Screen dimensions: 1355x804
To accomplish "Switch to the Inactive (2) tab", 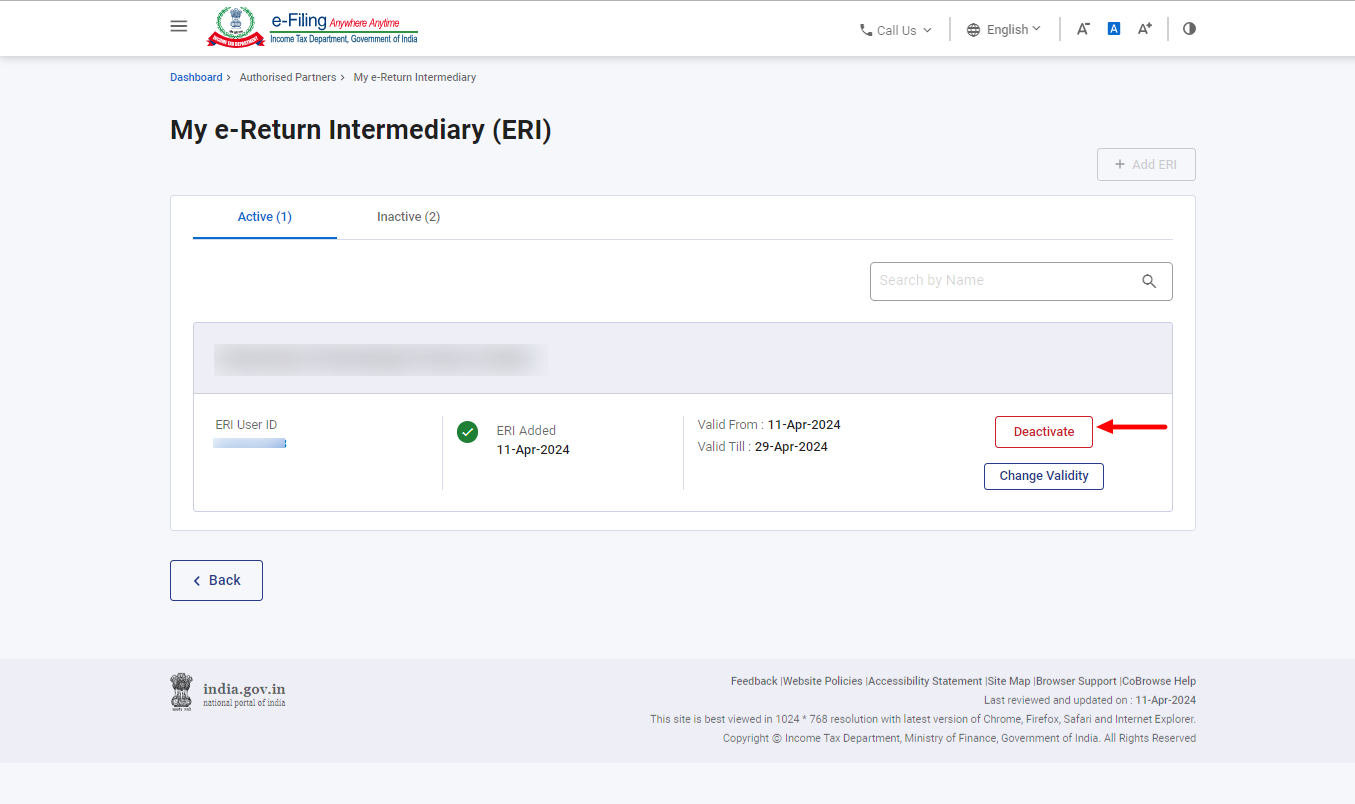I will [x=408, y=216].
